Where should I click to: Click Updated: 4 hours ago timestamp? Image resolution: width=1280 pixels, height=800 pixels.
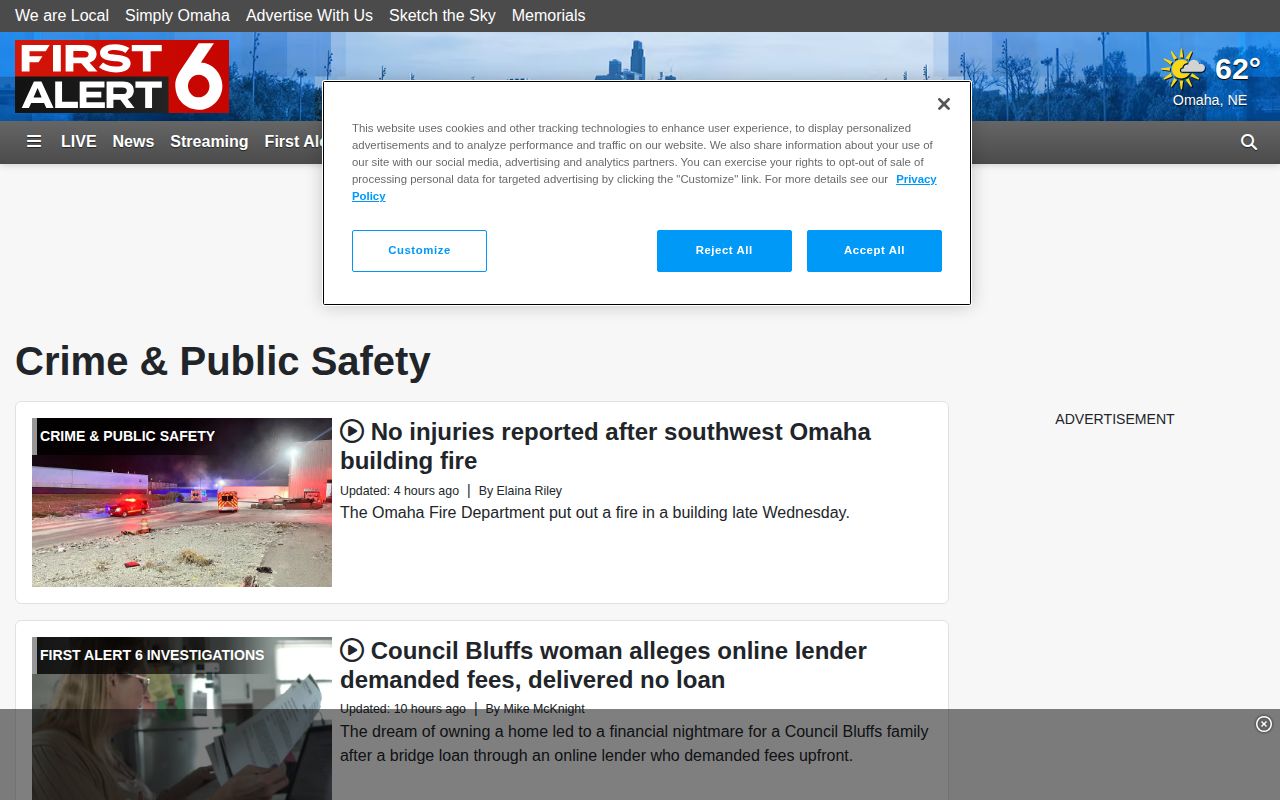[x=399, y=491]
